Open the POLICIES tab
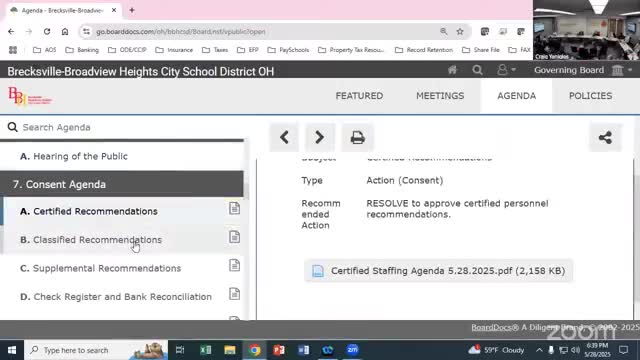 click(x=590, y=96)
